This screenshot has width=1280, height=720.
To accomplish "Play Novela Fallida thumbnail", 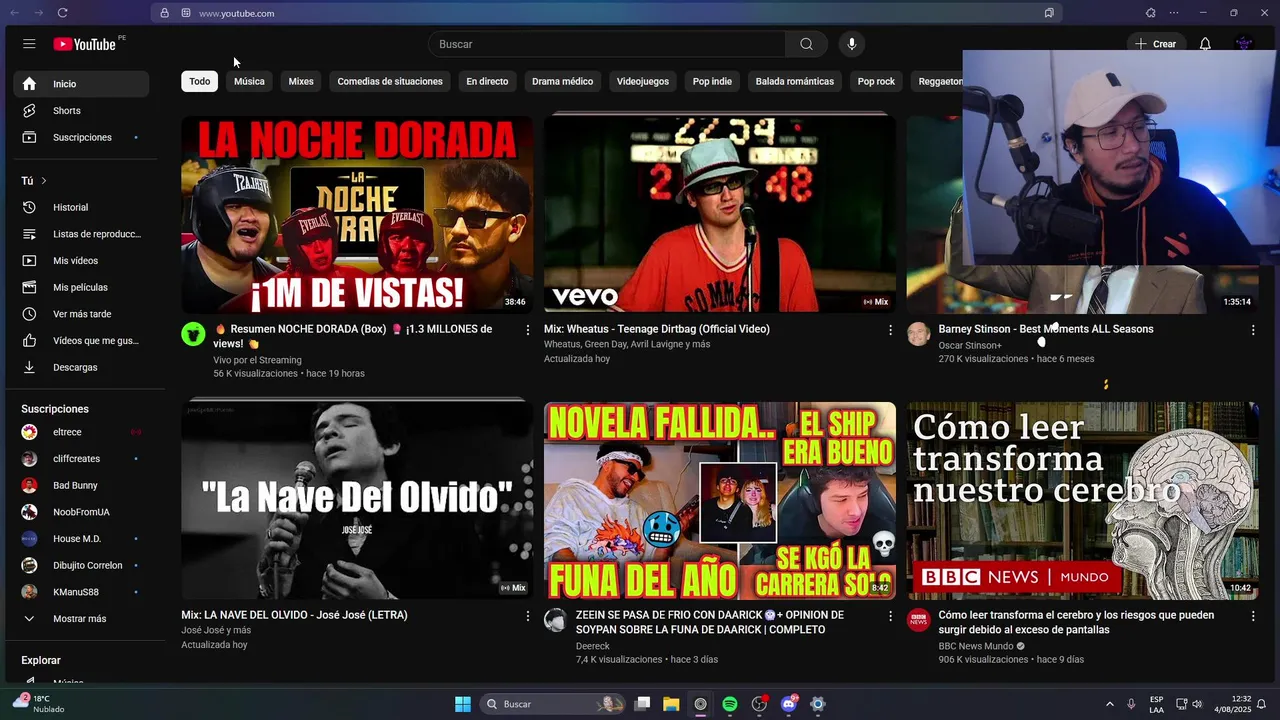I will [x=720, y=500].
